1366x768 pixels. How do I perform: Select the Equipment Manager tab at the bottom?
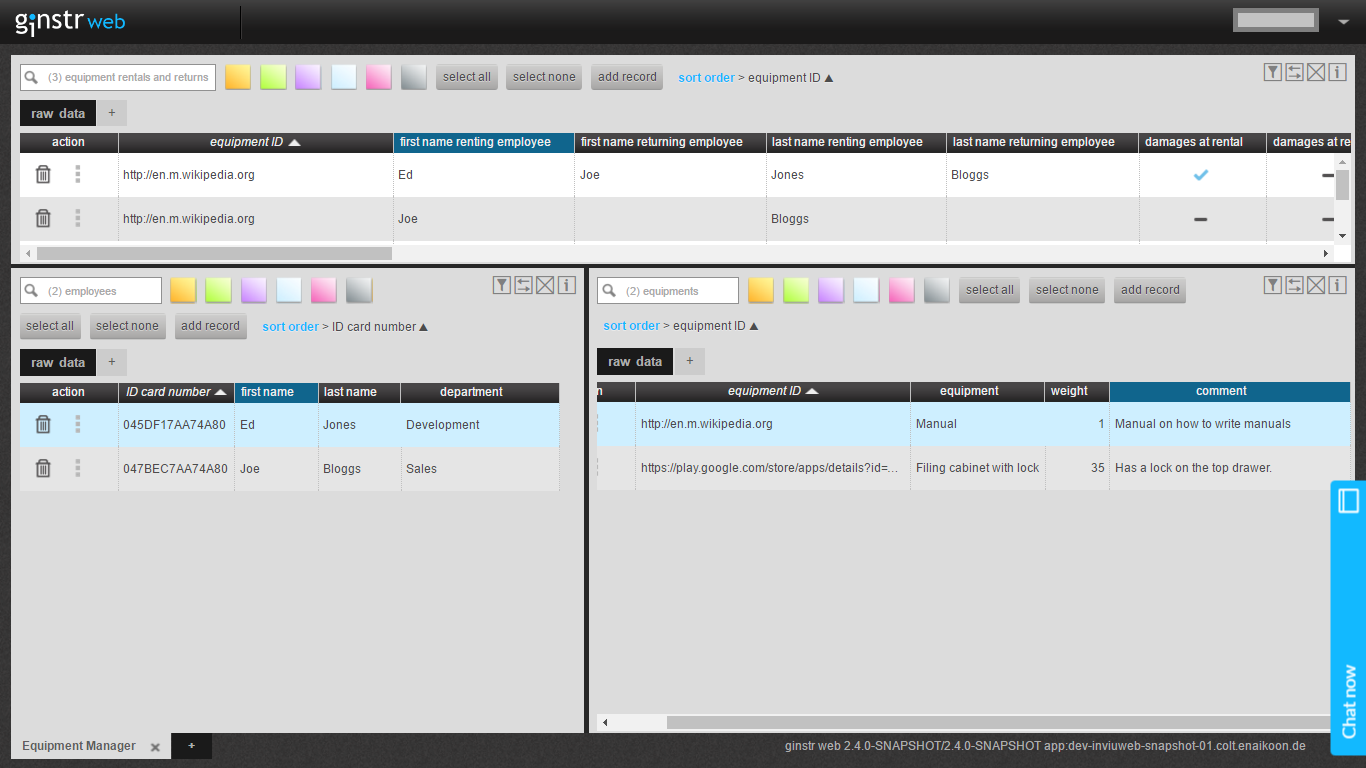78,745
